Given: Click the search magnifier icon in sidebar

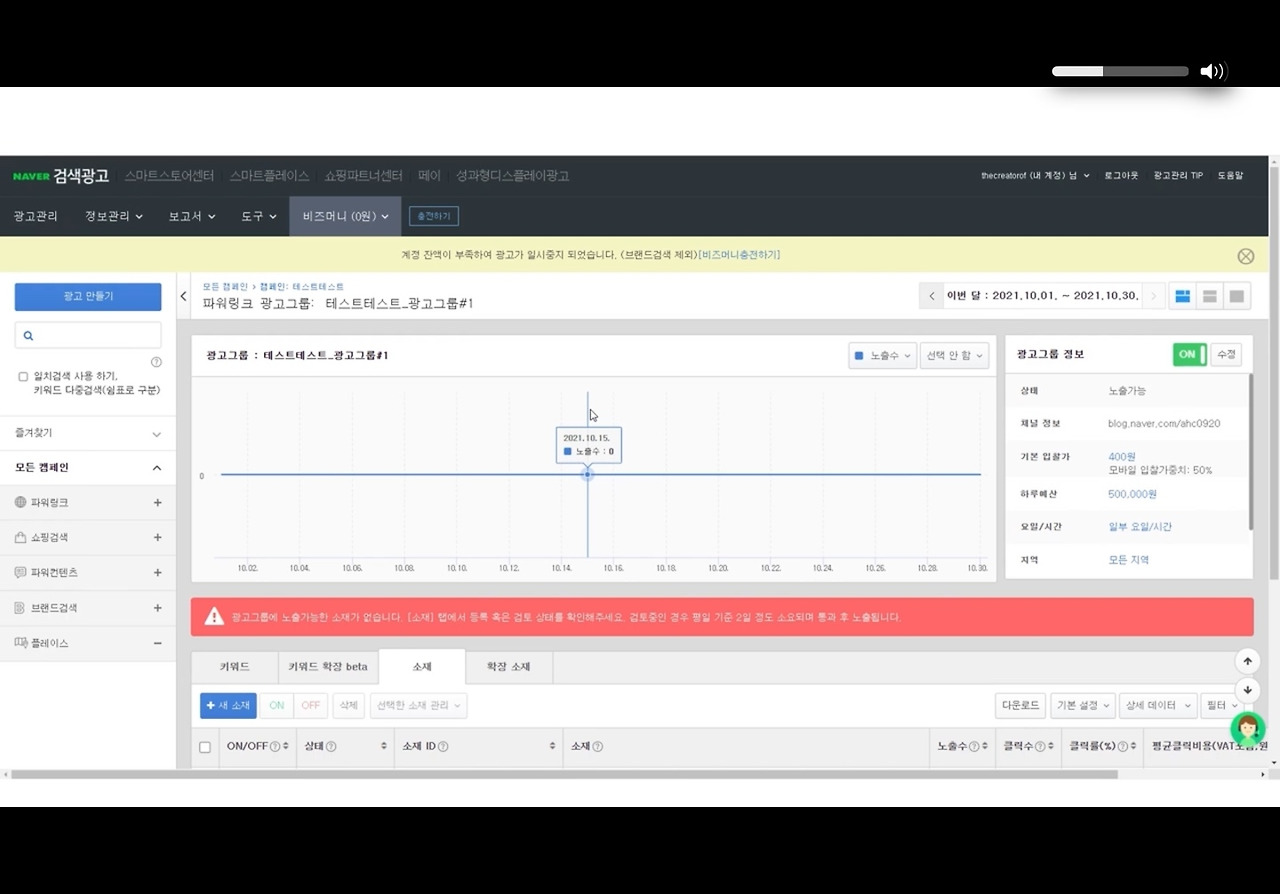Looking at the screenshot, I should (28, 336).
